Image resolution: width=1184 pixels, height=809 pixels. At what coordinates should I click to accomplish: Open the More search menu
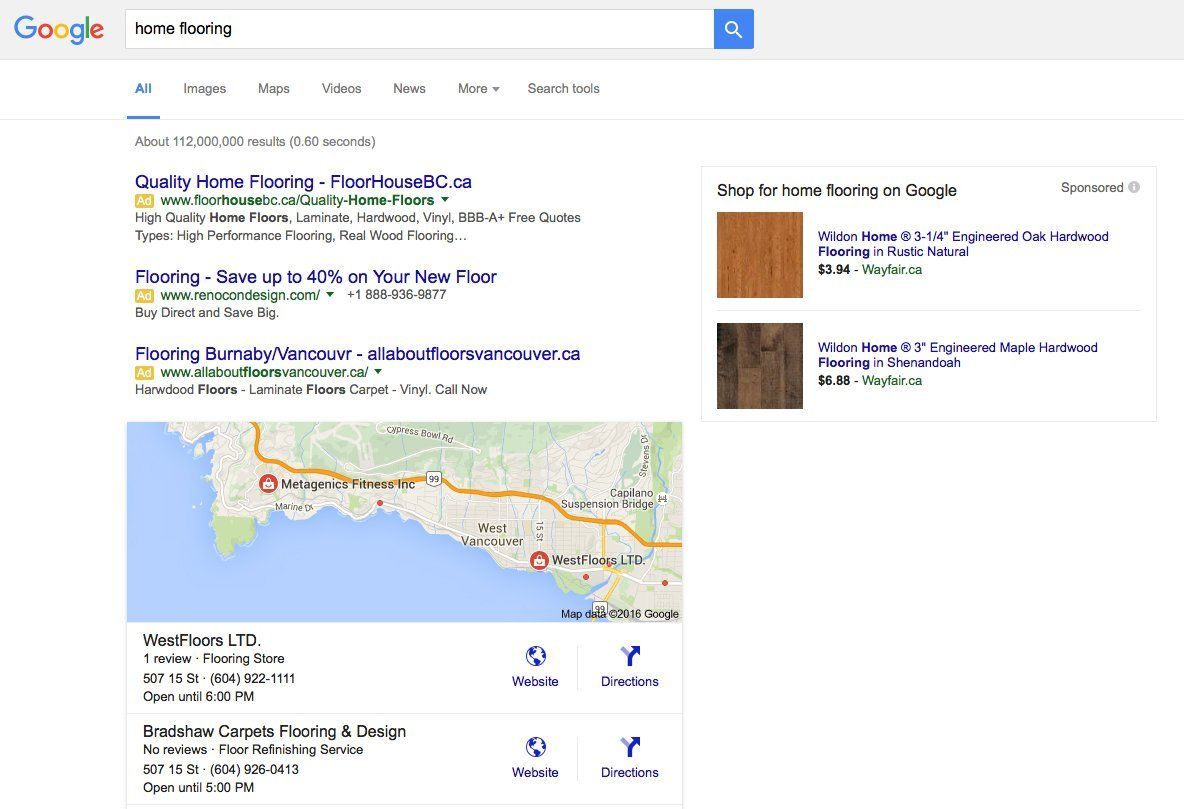[478, 88]
